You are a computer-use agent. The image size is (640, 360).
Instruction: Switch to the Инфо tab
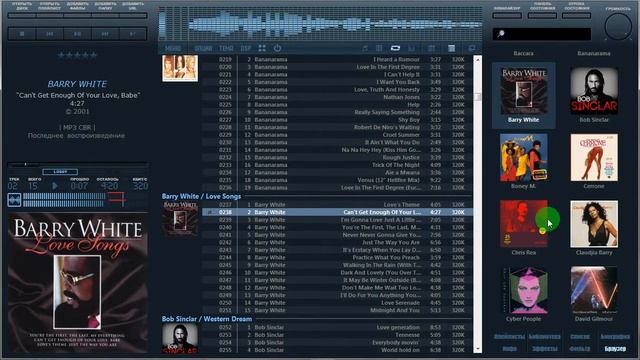509,349
